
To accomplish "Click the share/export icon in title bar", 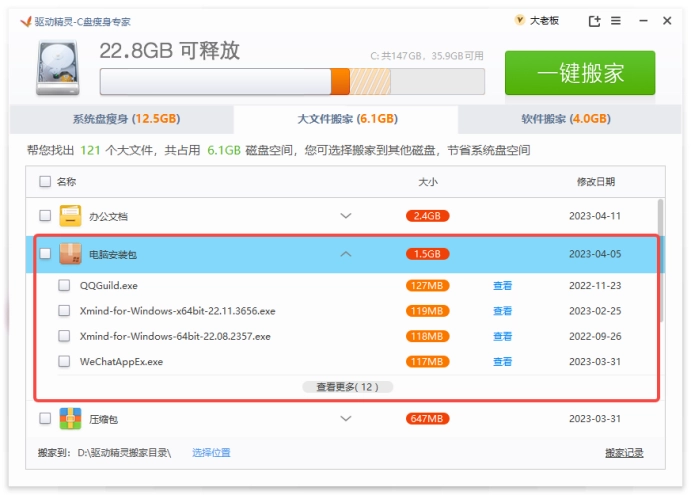I will 595,21.
